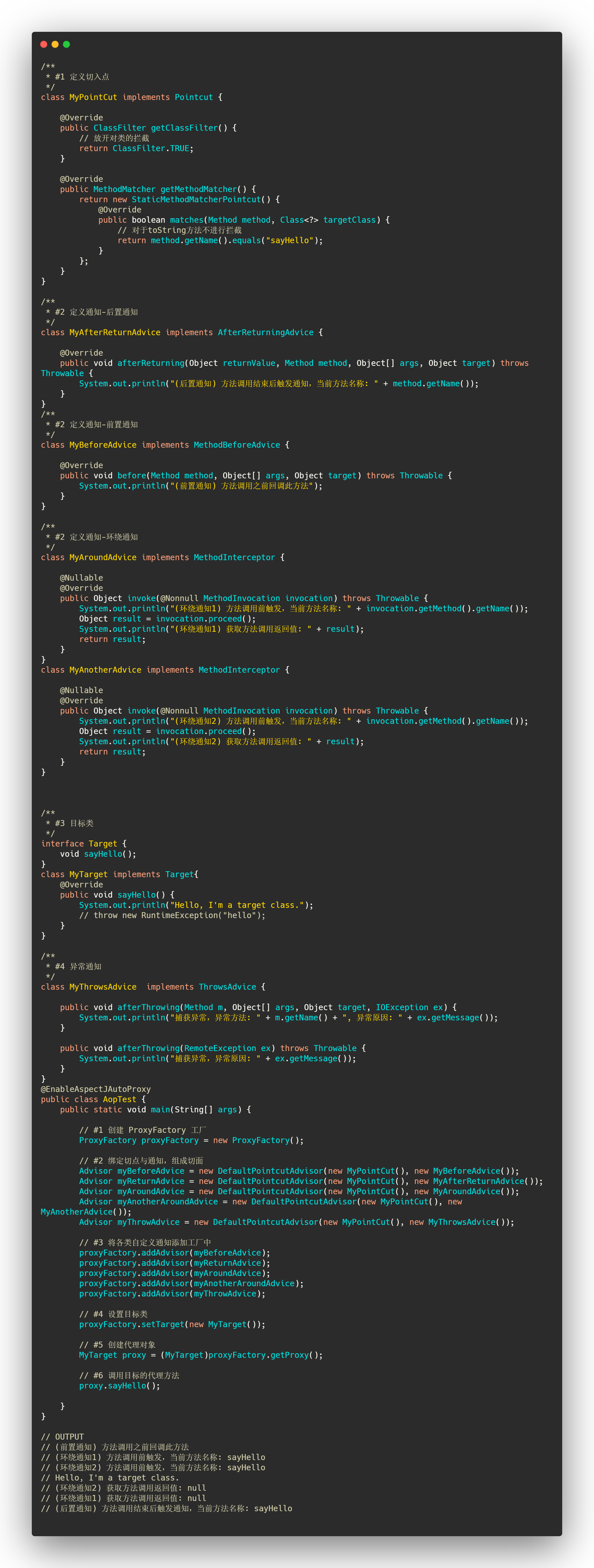Click the green maximize window dot
Image resolution: width=594 pixels, height=1568 pixels.
click(x=66, y=44)
